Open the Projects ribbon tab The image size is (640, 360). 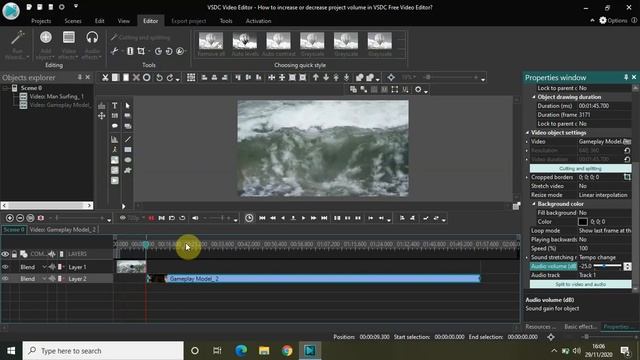tap(41, 21)
